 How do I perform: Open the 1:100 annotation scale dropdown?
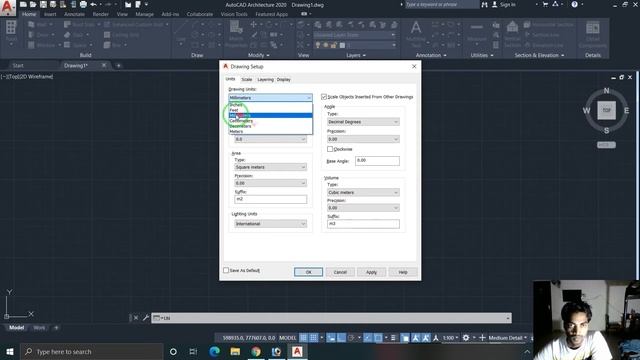(x=451, y=338)
